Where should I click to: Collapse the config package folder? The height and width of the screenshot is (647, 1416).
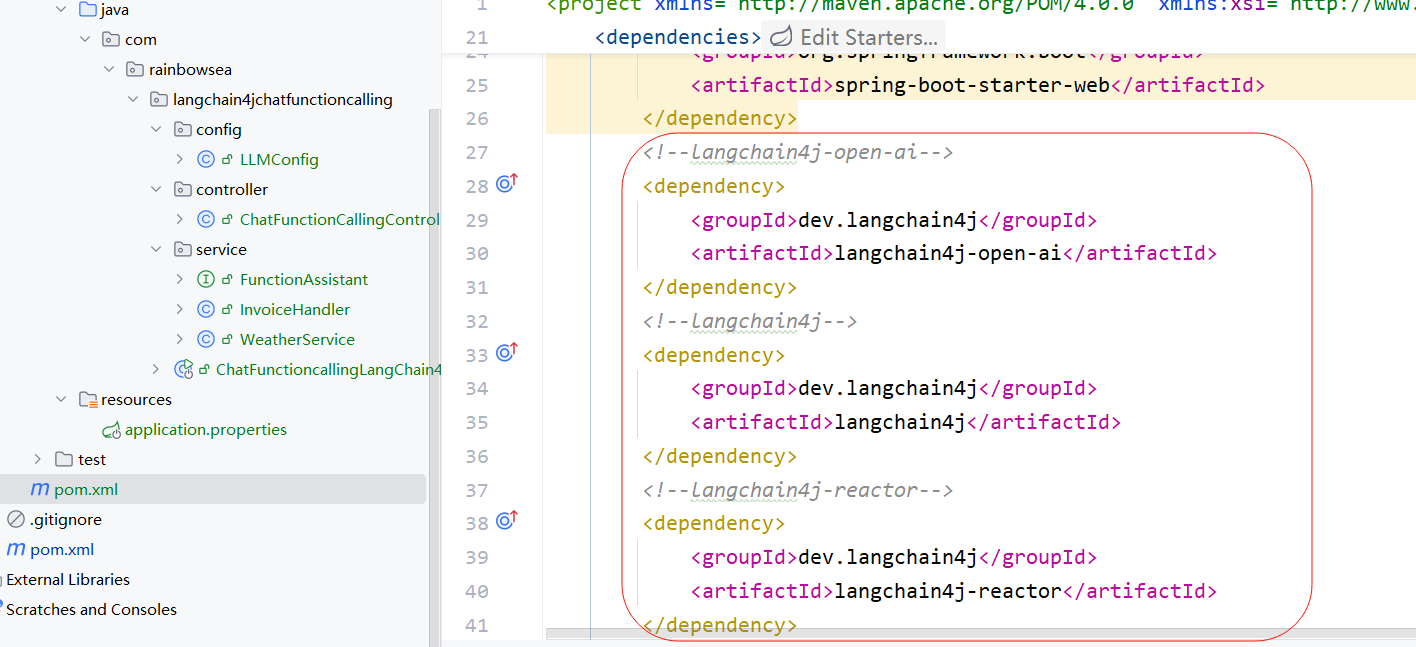pos(156,130)
